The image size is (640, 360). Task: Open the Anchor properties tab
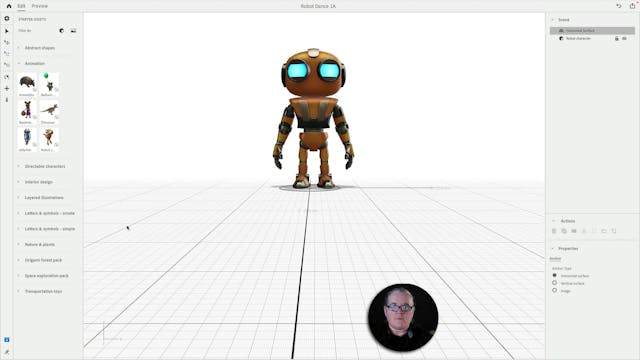(555, 258)
